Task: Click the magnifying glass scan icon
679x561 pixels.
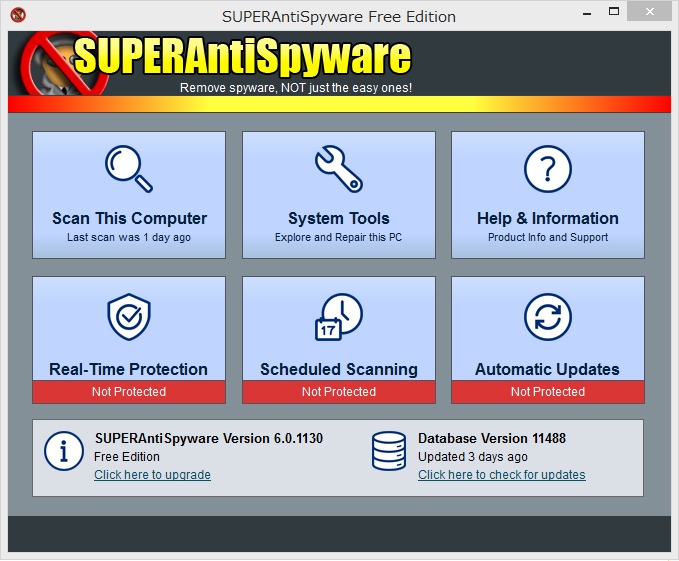Action: [129, 169]
